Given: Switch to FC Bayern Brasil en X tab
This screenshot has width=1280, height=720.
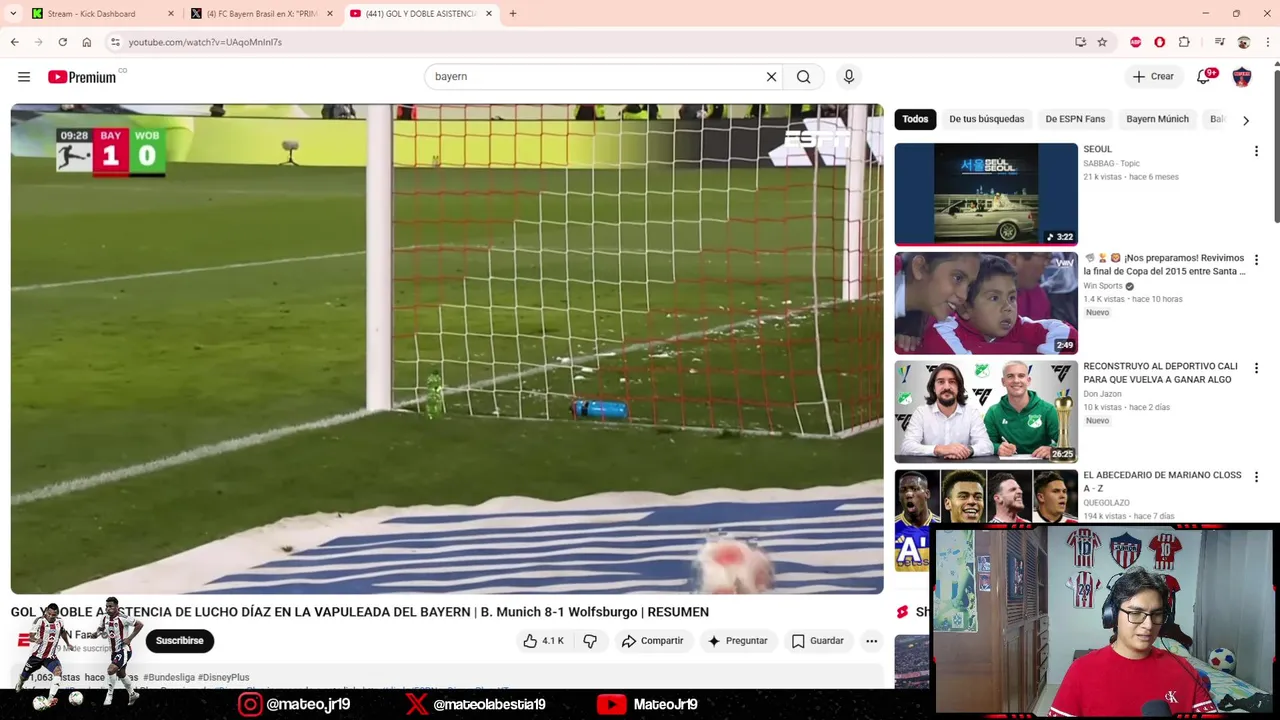Looking at the screenshot, I should (x=261, y=14).
